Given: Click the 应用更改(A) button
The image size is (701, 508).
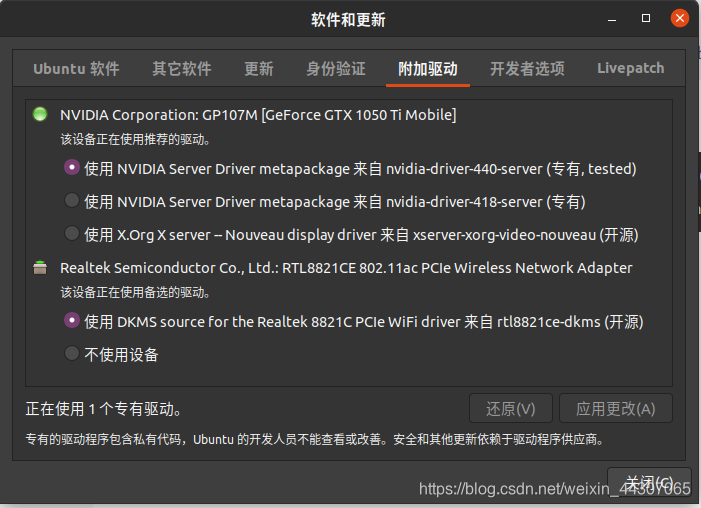Looking at the screenshot, I should click(616, 408).
